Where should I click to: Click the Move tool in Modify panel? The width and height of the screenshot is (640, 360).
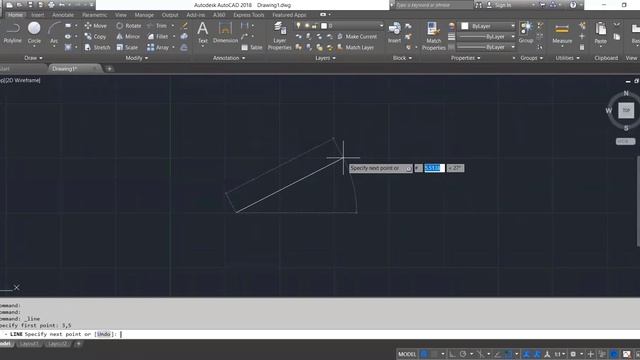[x=95, y=26]
